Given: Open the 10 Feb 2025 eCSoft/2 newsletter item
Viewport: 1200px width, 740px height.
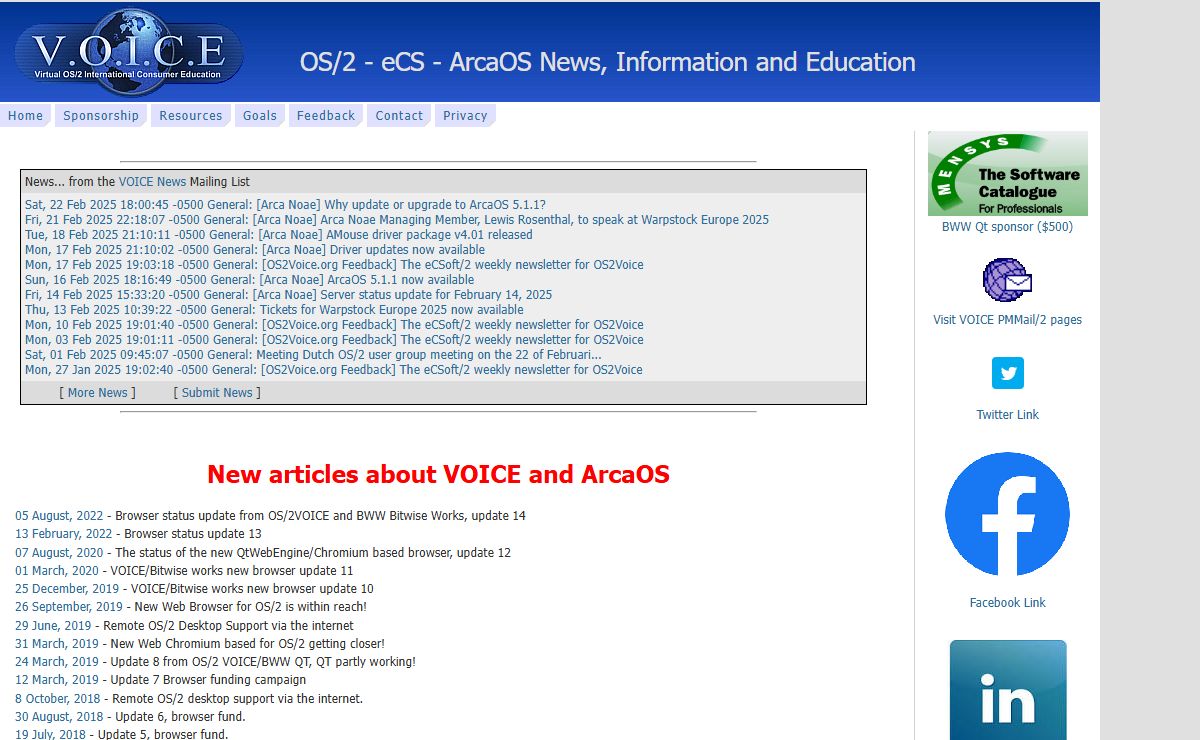Looking at the screenshot, I should click(334, 325).
